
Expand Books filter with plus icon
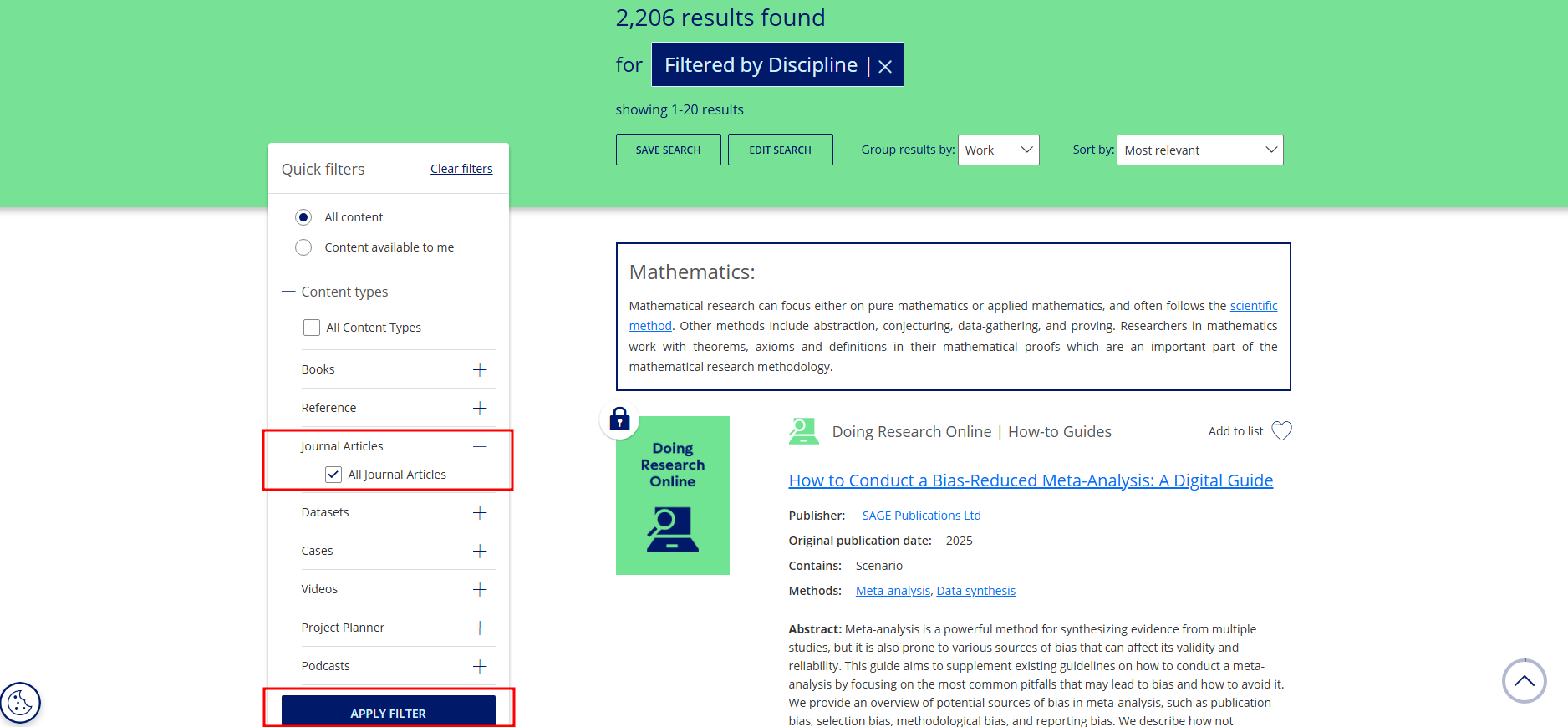click(480, 369)
